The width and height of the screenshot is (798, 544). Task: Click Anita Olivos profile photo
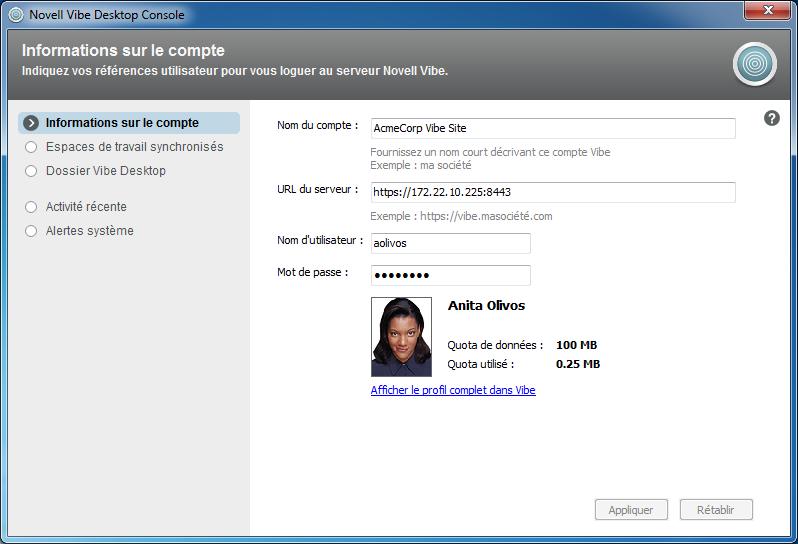(x=402, y=337)
